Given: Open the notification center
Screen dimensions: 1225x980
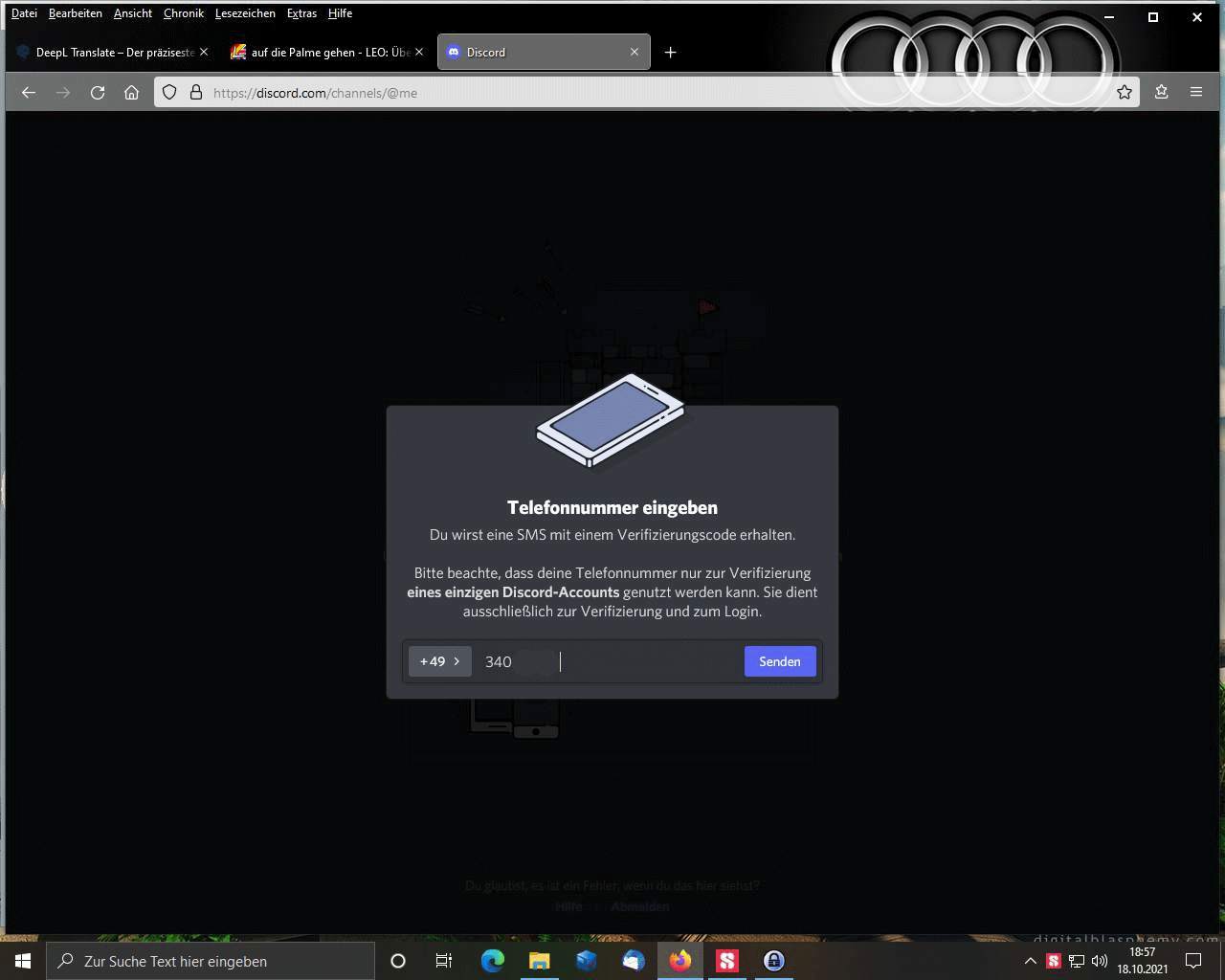Looking at the screenshot, I should [x=1194, y=961].
